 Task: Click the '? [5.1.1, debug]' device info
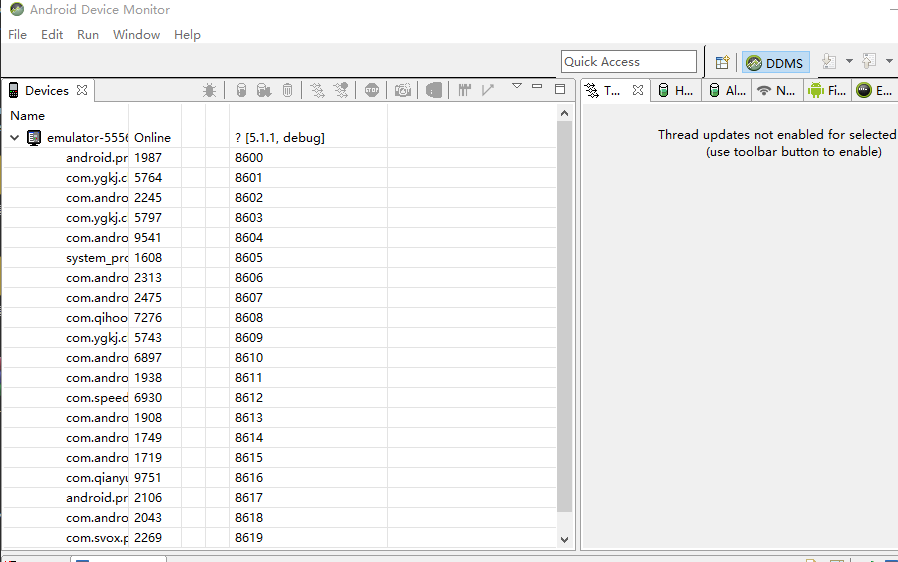(x=279, y=137)
